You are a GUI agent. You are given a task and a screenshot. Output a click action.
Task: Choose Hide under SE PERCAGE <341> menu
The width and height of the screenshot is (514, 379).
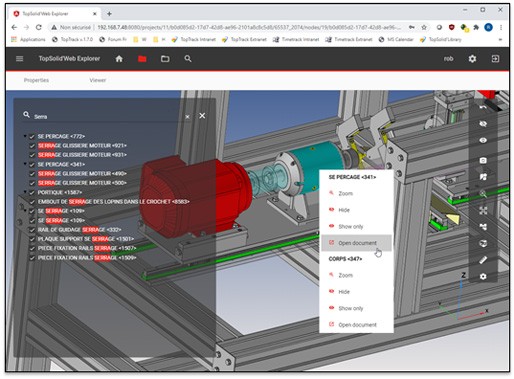click(x=356, y=210)
